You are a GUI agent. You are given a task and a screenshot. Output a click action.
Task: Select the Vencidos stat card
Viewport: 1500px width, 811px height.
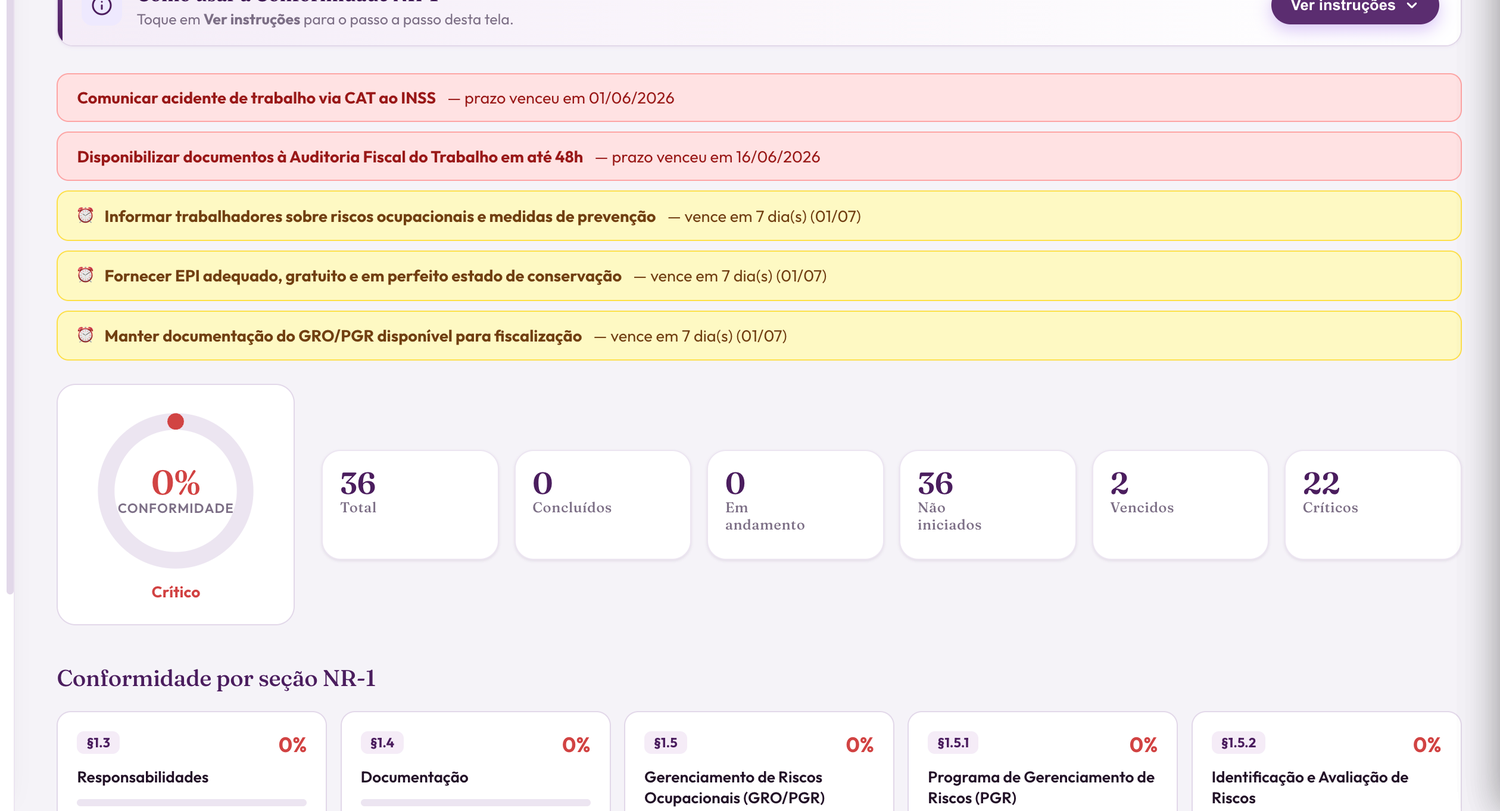coord(1180,505)
